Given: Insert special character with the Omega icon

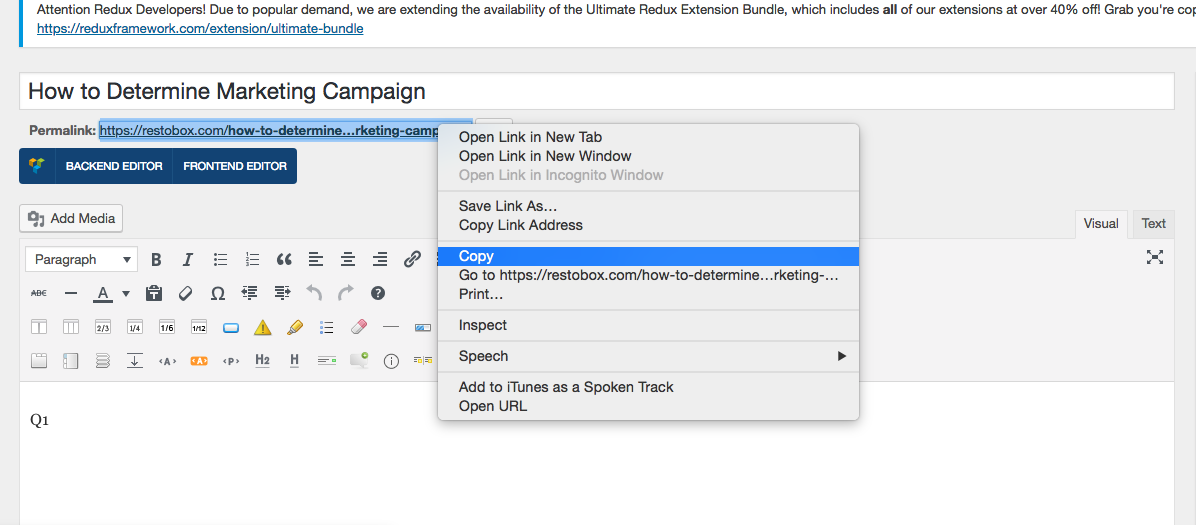Looking at the screenshot, I should tap(218, 294).
